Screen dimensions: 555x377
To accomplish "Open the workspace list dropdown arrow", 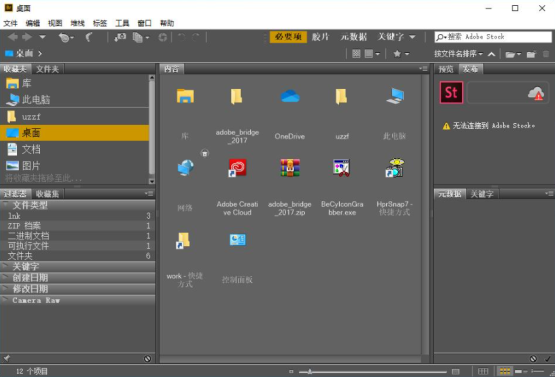I will coord(412,37).
